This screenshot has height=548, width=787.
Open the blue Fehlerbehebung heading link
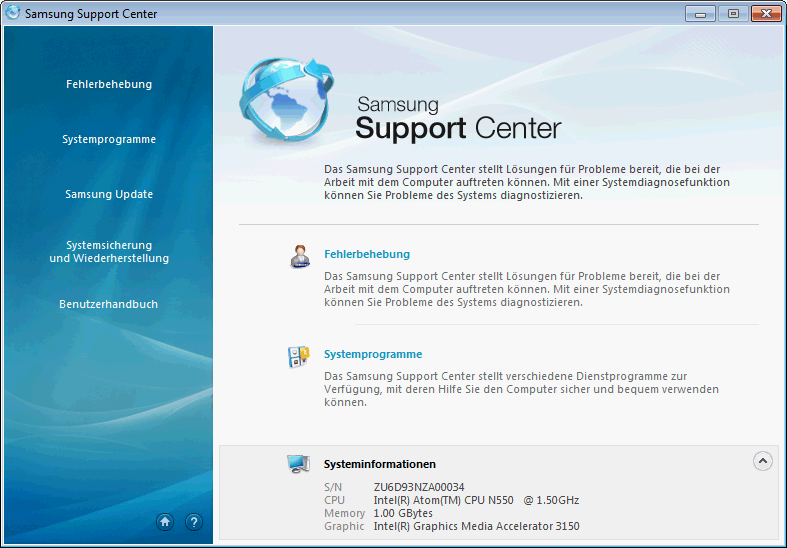tap(367, 254)
